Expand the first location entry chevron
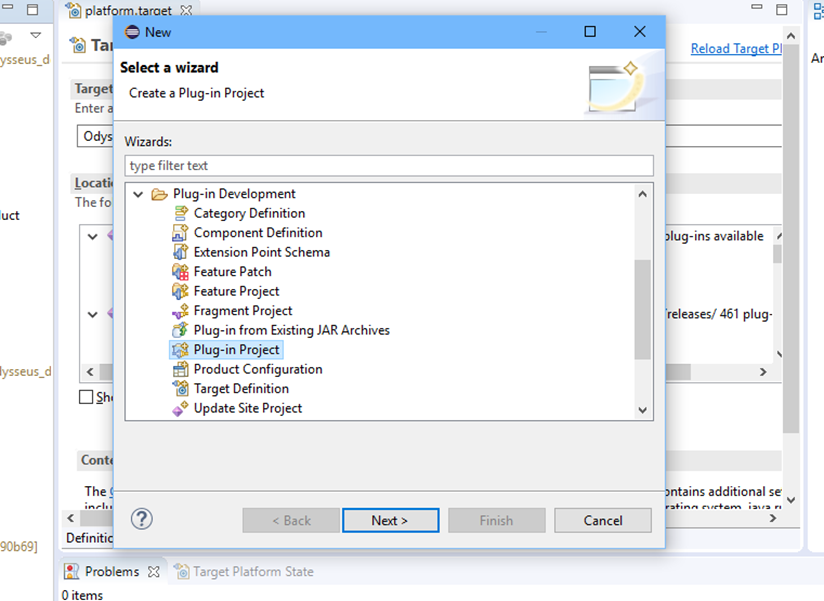The width and height of the screenshot is (824, 601). 91,236
